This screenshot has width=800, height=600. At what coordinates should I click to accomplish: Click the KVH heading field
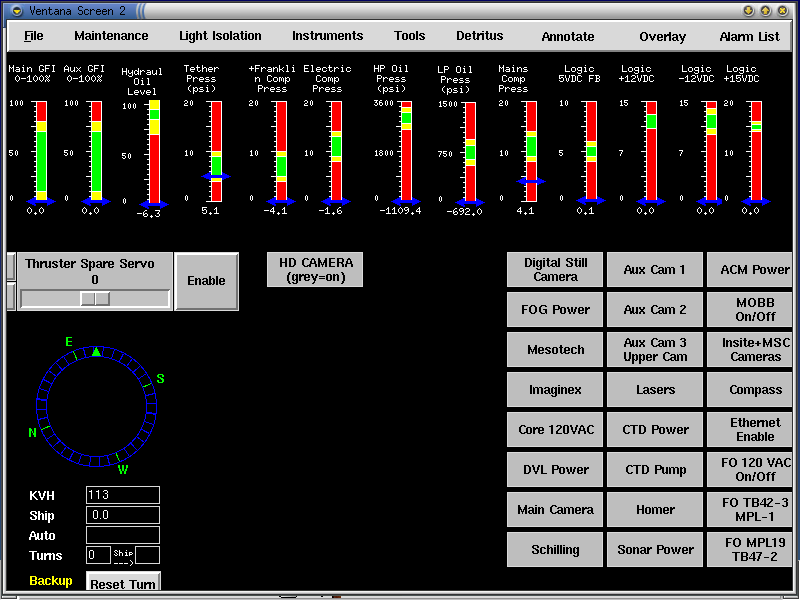[x=123, y=495]
